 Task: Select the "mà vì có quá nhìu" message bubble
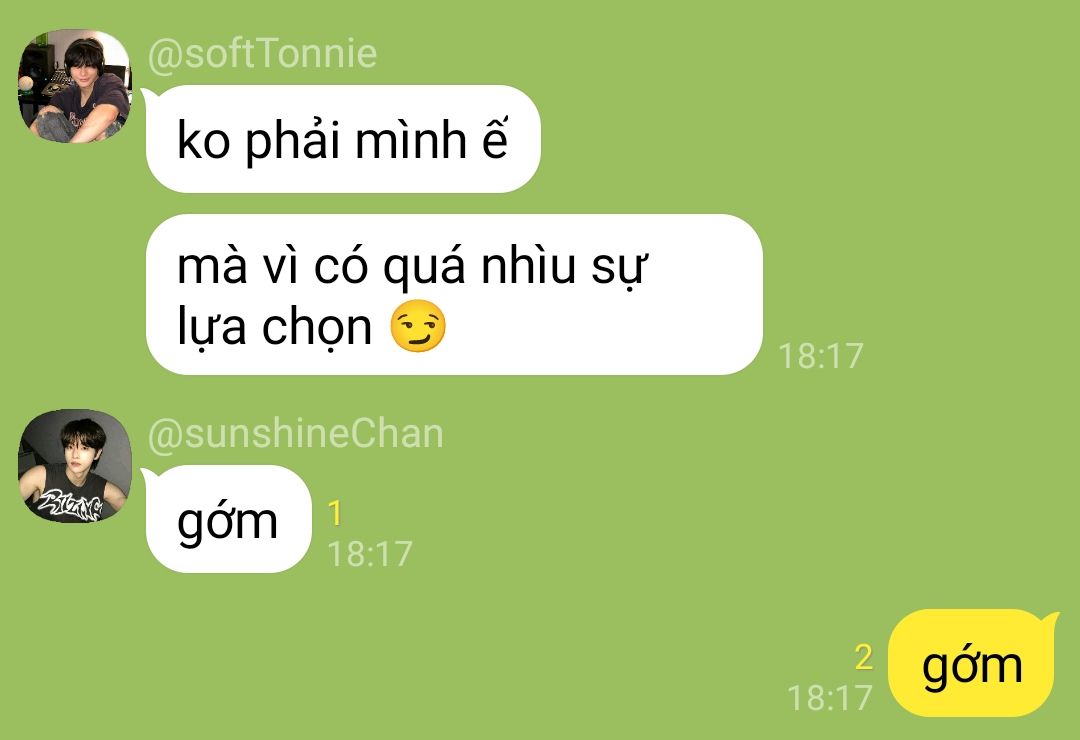click(x=454, y=295)
